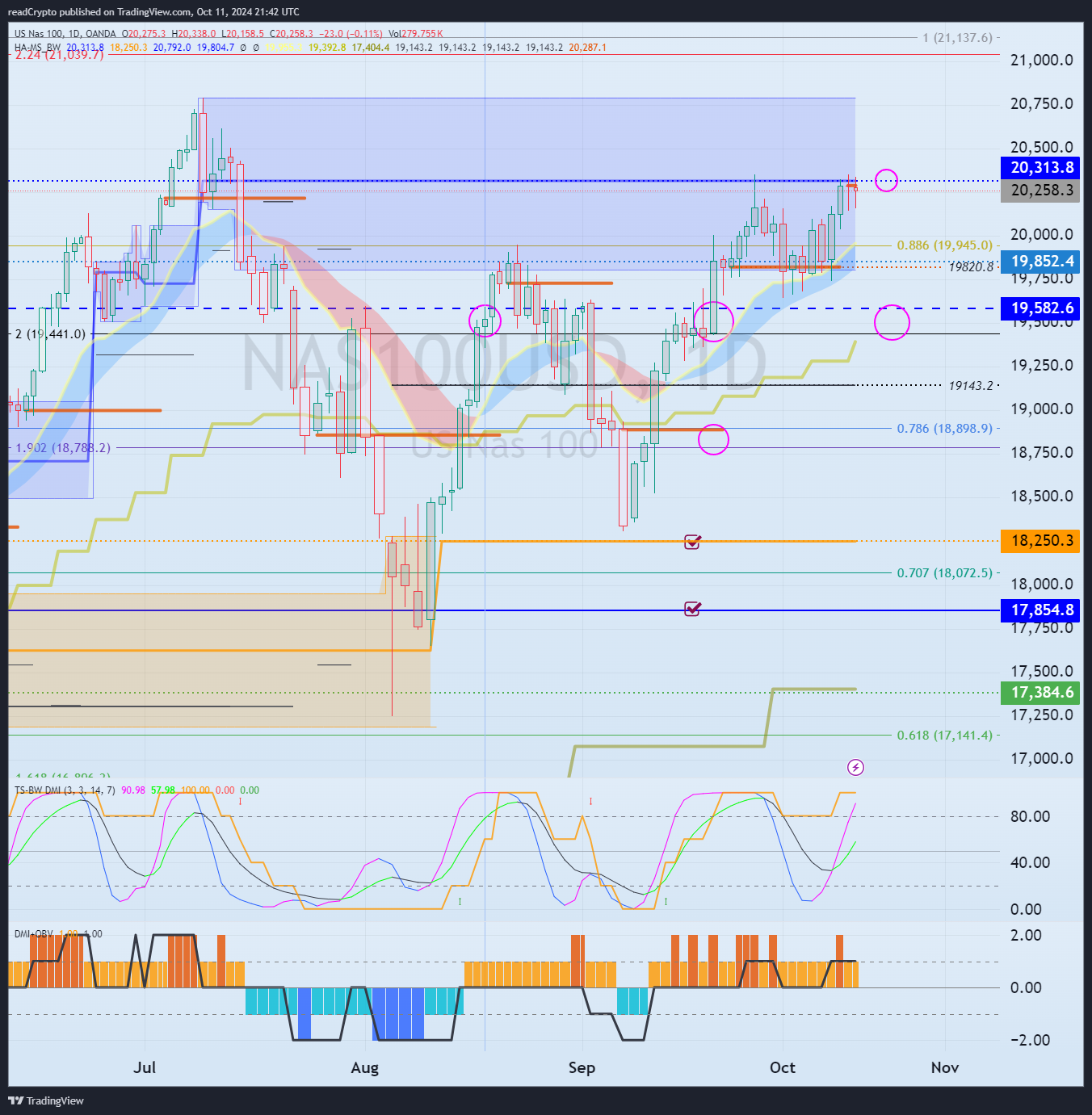
Task: Select the TS-BW DMI (3, 3, 14, 7) indicator label
Action: pyautogui.click(x=65, y=790)
